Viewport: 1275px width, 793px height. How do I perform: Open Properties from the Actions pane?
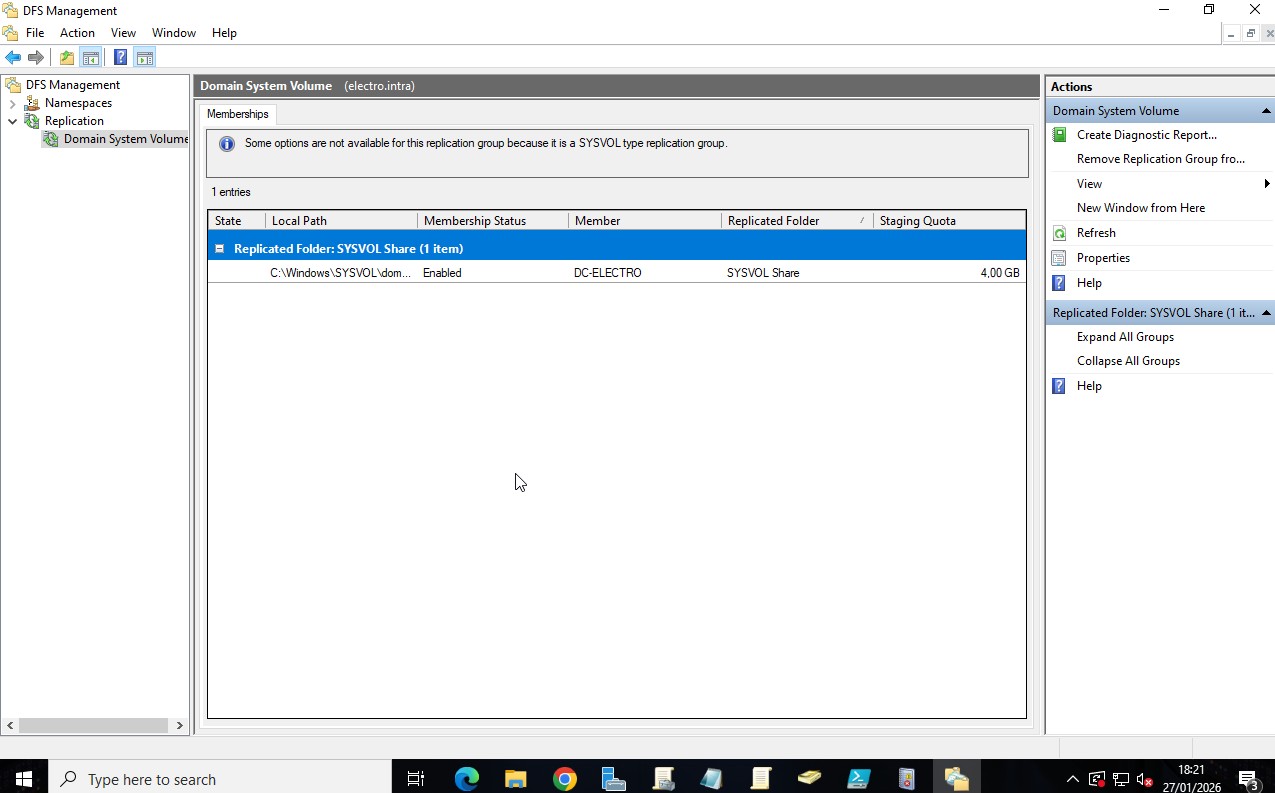pos(1103,258)
